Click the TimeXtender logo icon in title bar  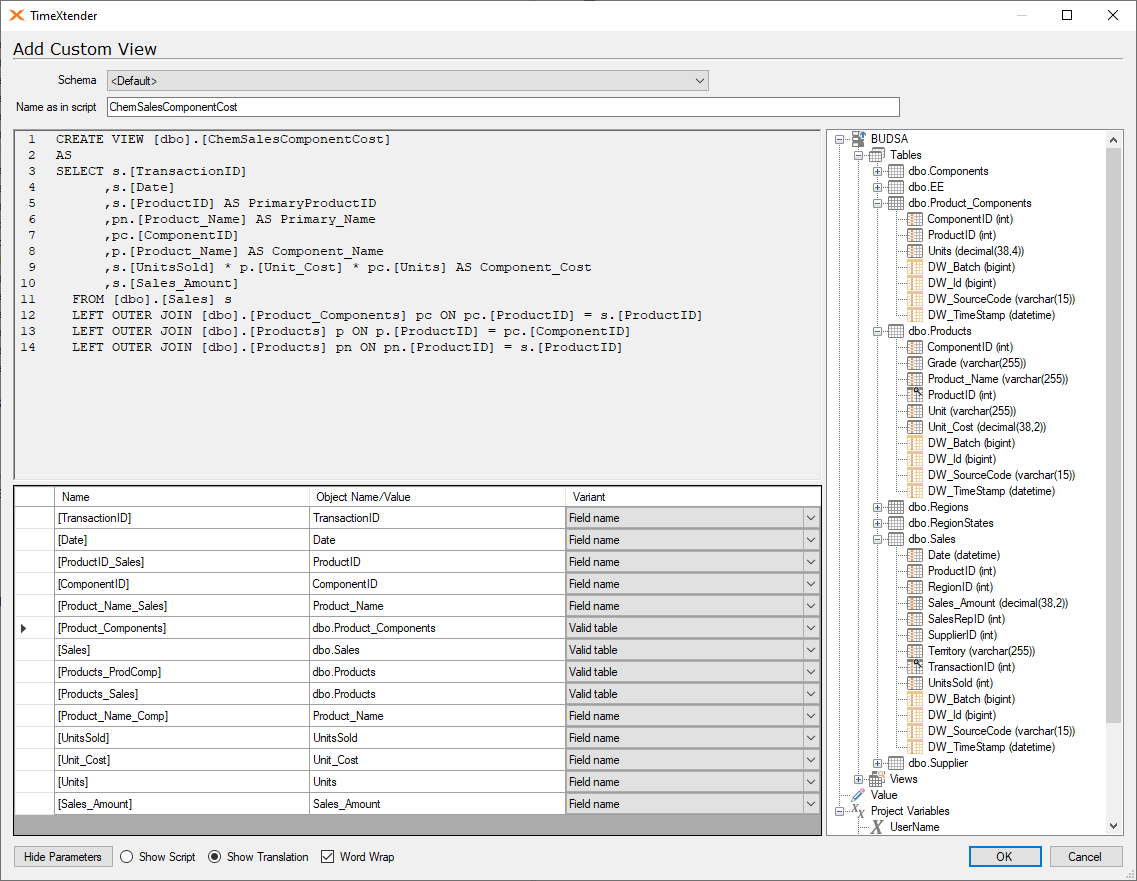17,15
